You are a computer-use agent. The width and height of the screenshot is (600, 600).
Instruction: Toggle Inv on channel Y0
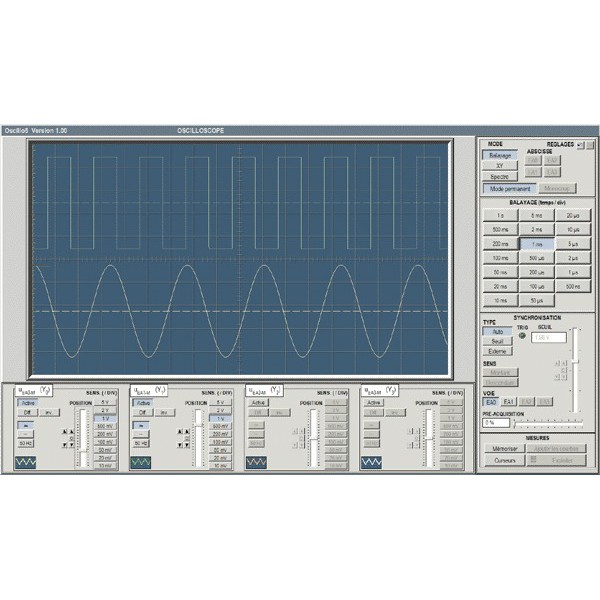coord(50,412)
